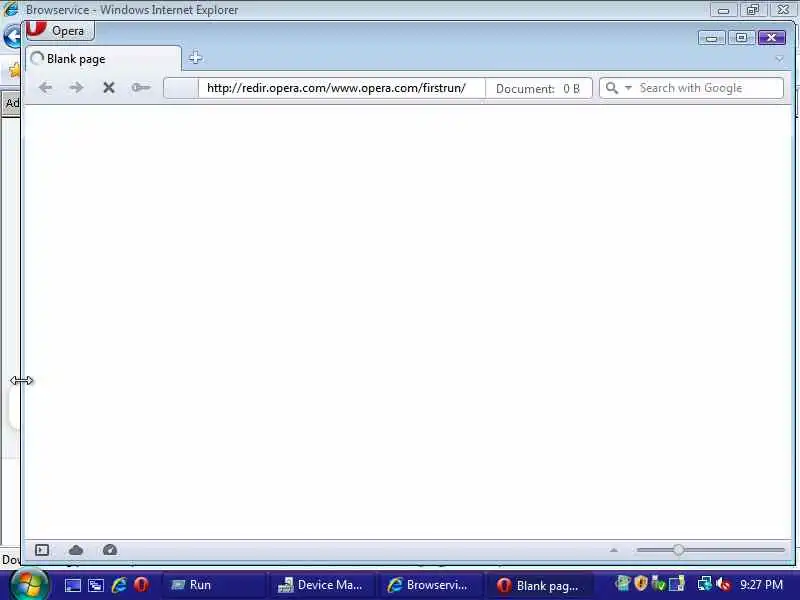Expand the zoom view arrow in status bar
The width and height of the screenshot is (800, 600).
pos(614,550)
